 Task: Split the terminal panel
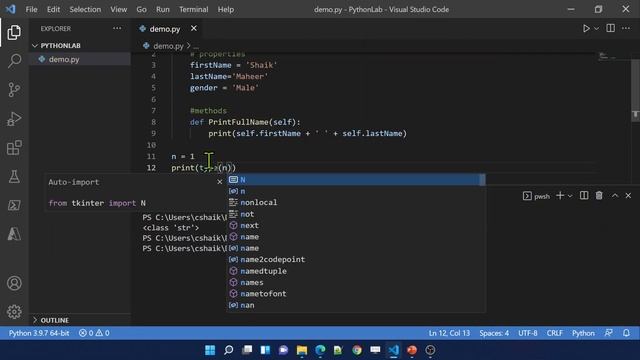(584, 196)
